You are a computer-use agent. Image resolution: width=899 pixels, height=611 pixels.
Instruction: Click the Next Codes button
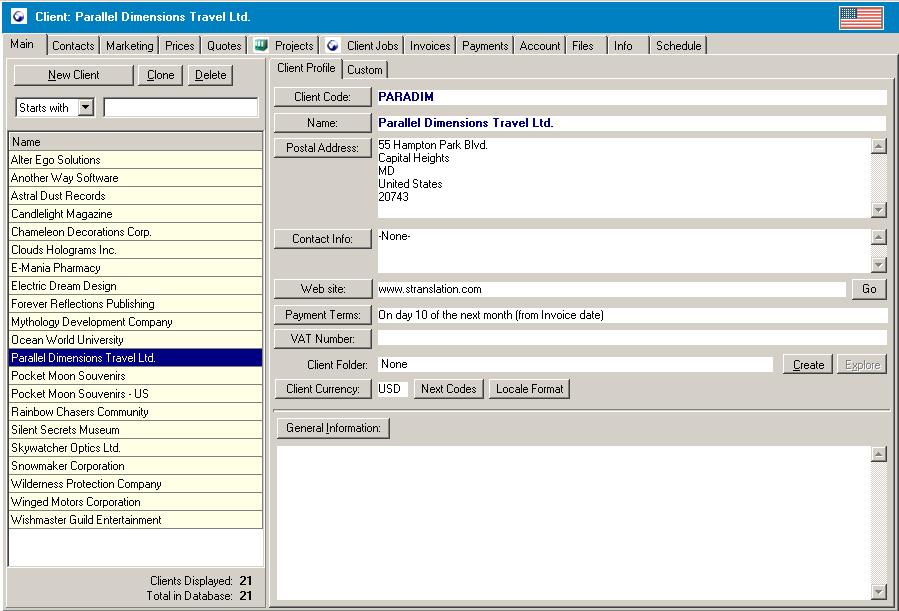click(448, 389)
